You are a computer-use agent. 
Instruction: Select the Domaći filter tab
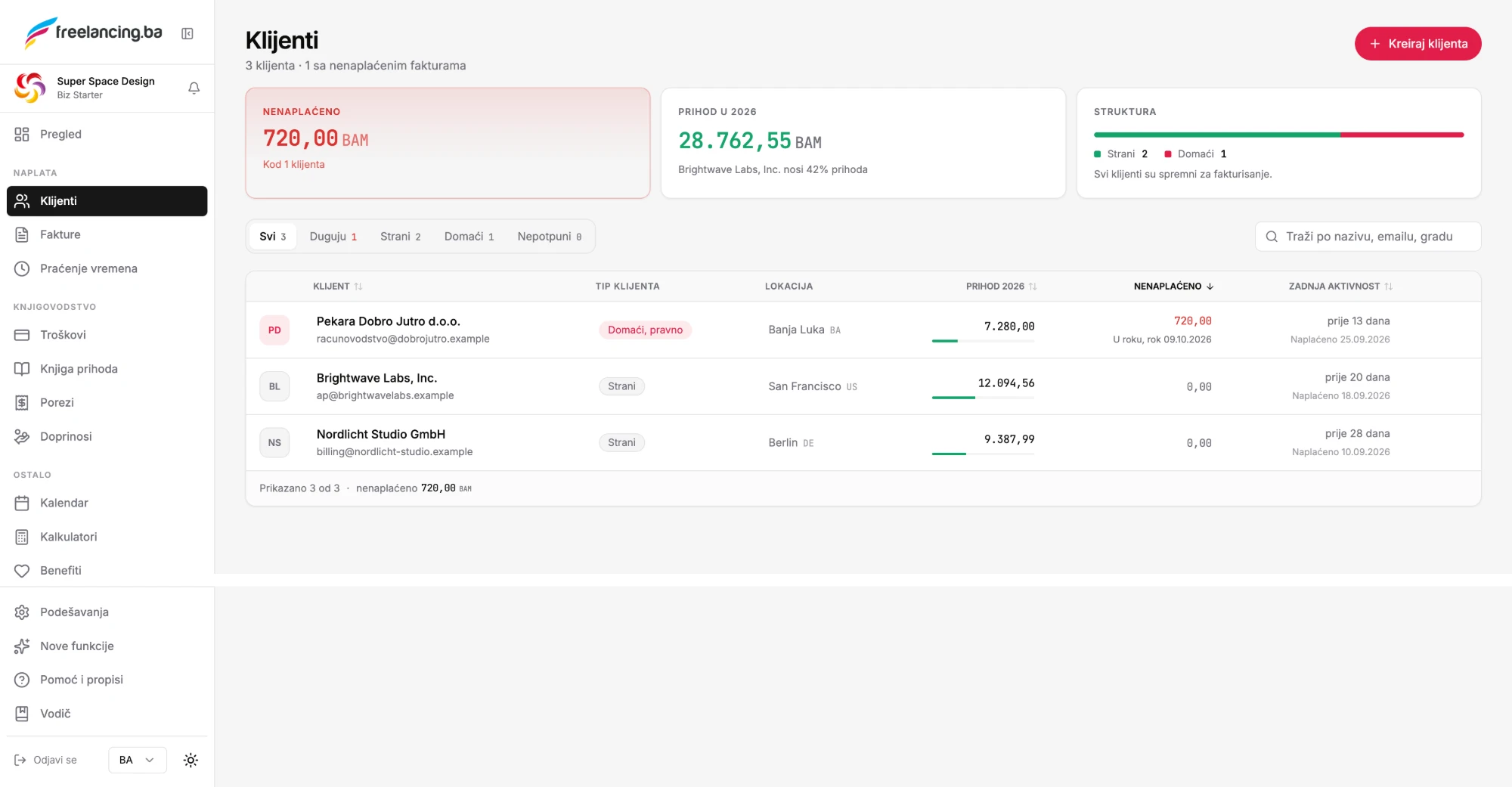pyautogui.click(x=469, y=237)
